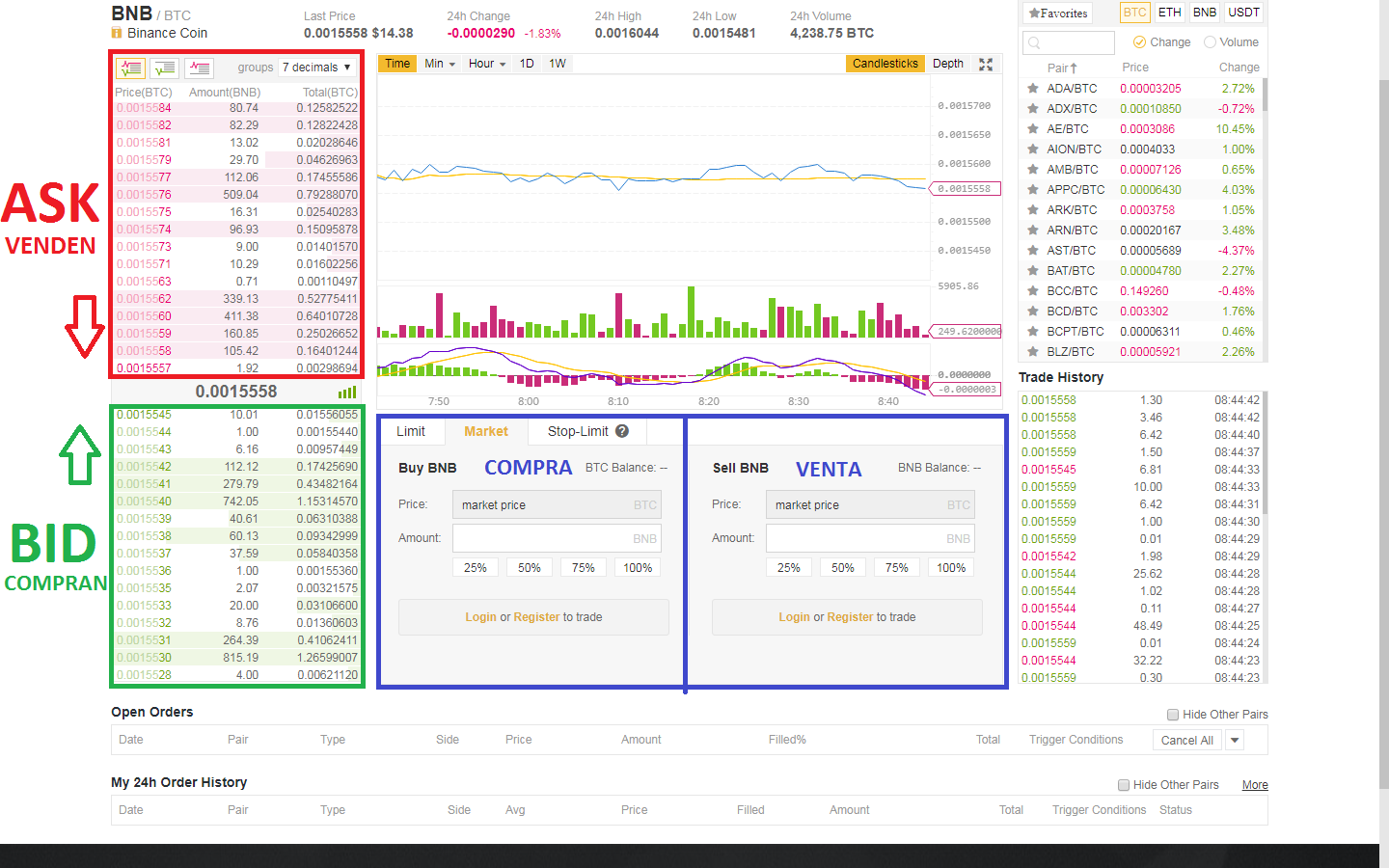Open the 7 decimals grouping dropdown
The image size is (1389, 868).
316,68
